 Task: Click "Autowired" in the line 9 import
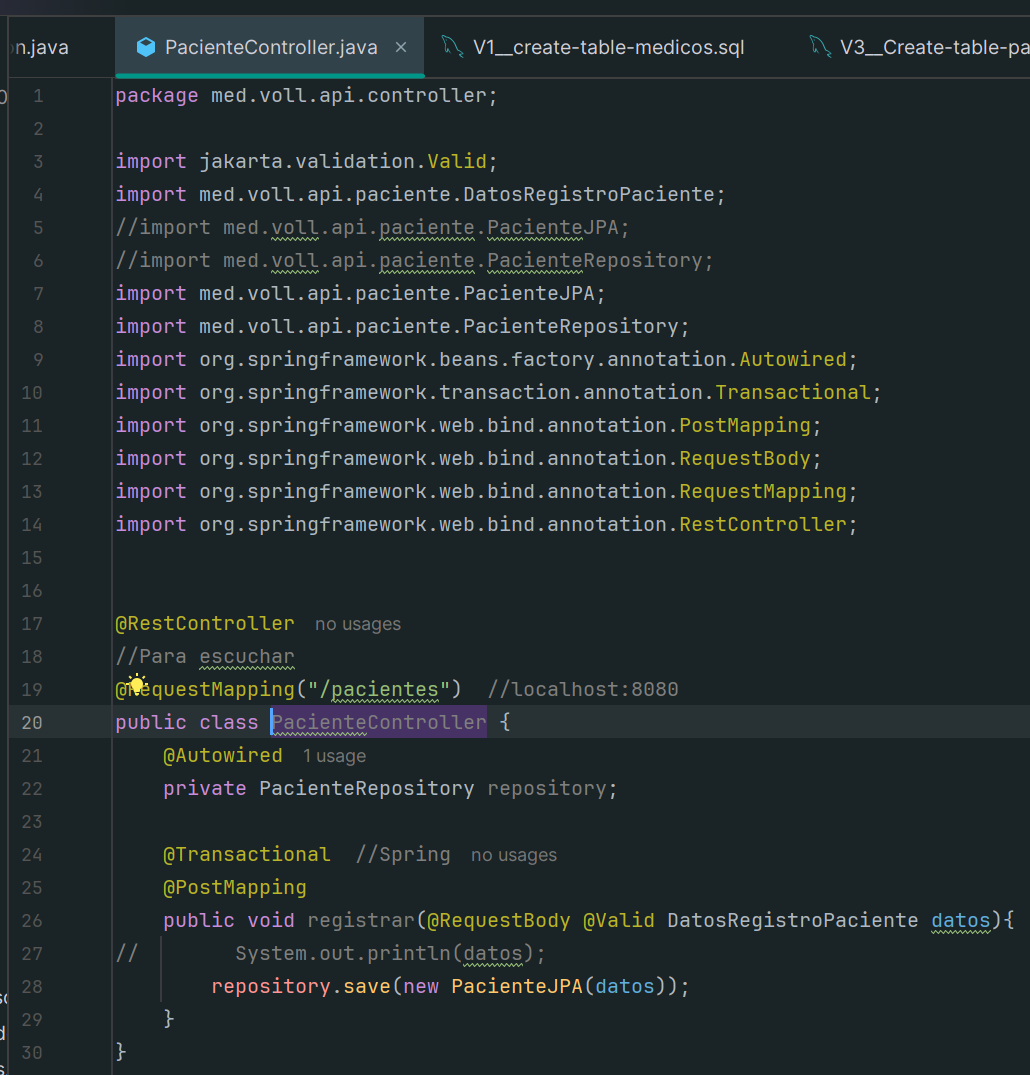[x=793, y=359]
